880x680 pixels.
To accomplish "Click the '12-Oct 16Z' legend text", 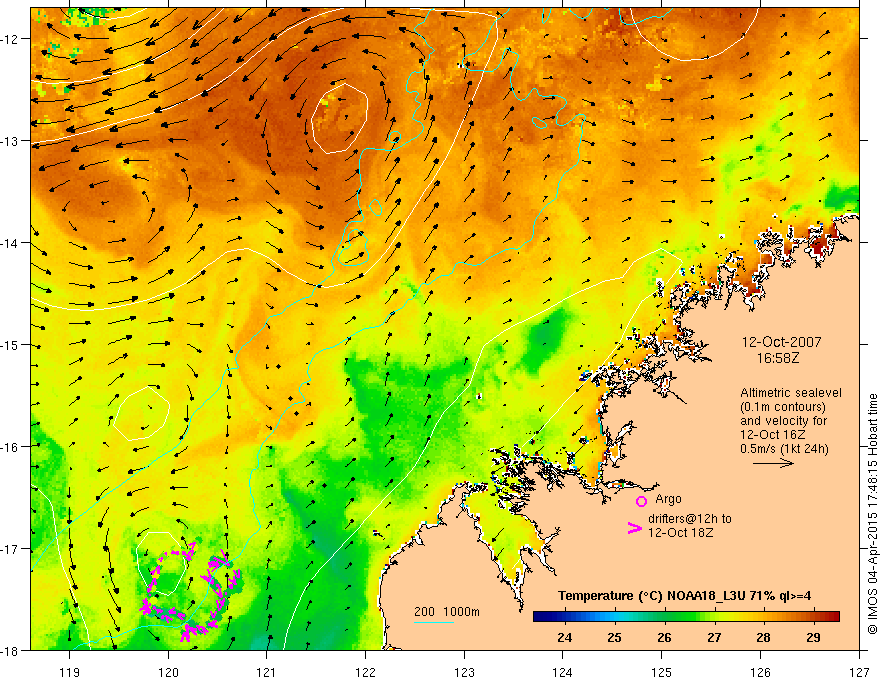I will click(773, 435).
